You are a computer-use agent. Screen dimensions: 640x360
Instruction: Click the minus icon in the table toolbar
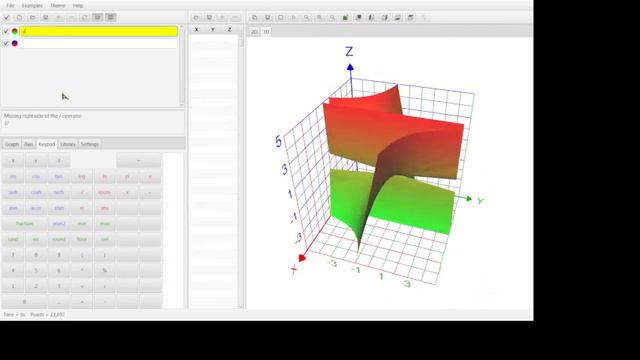[236, 18]
